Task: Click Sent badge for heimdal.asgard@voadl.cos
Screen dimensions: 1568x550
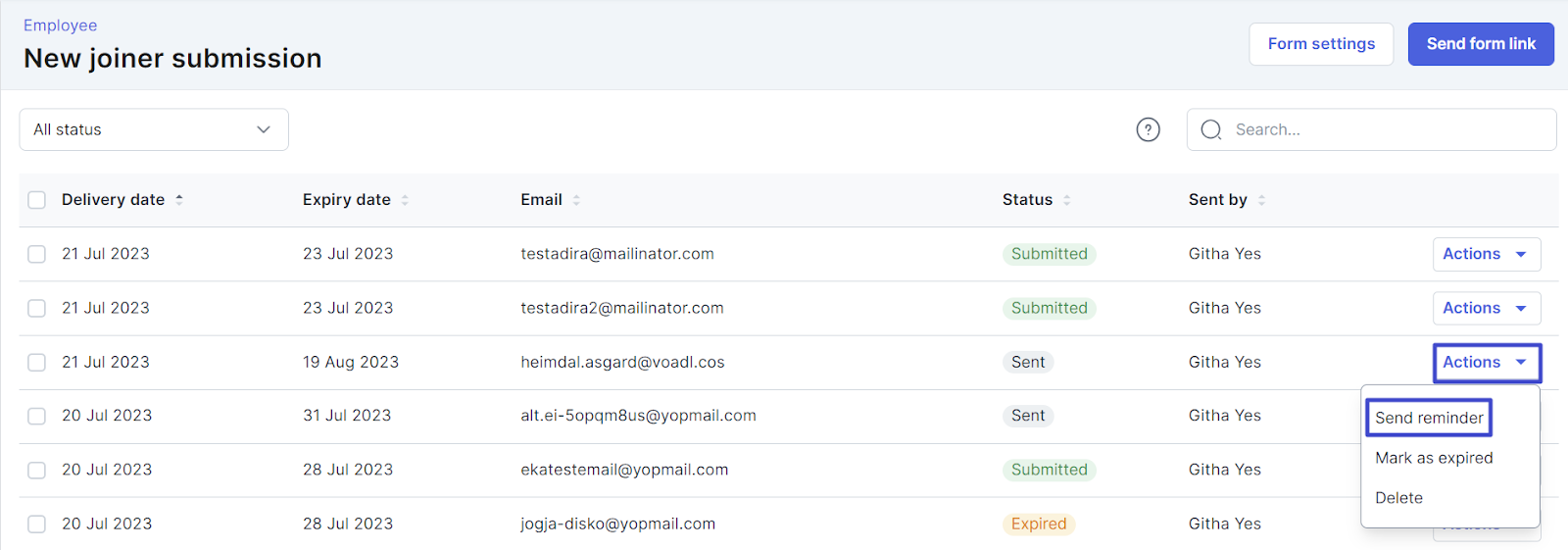Action: coord(1028,362)
